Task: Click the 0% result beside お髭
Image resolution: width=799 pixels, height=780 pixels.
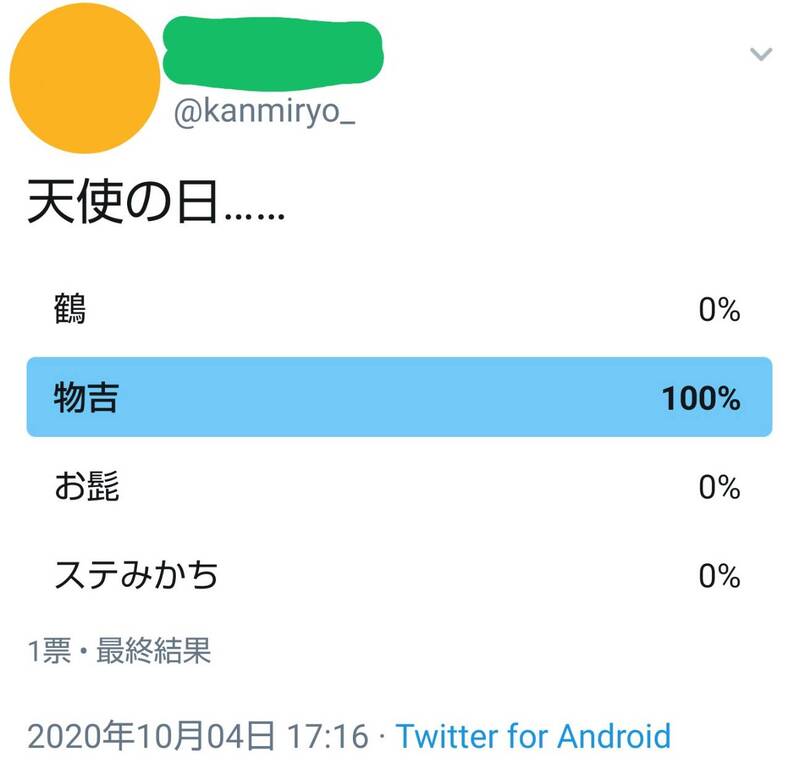Action: point(719,488)
